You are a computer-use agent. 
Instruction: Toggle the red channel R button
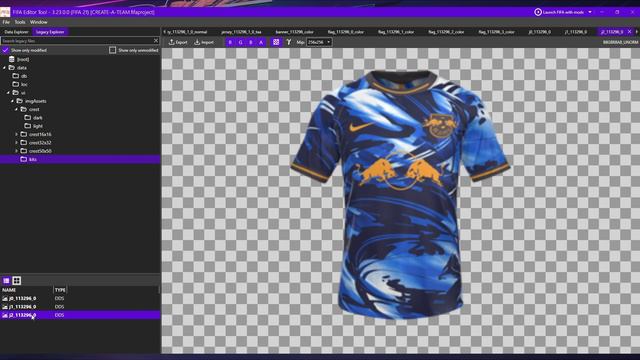tap(230, 42)
